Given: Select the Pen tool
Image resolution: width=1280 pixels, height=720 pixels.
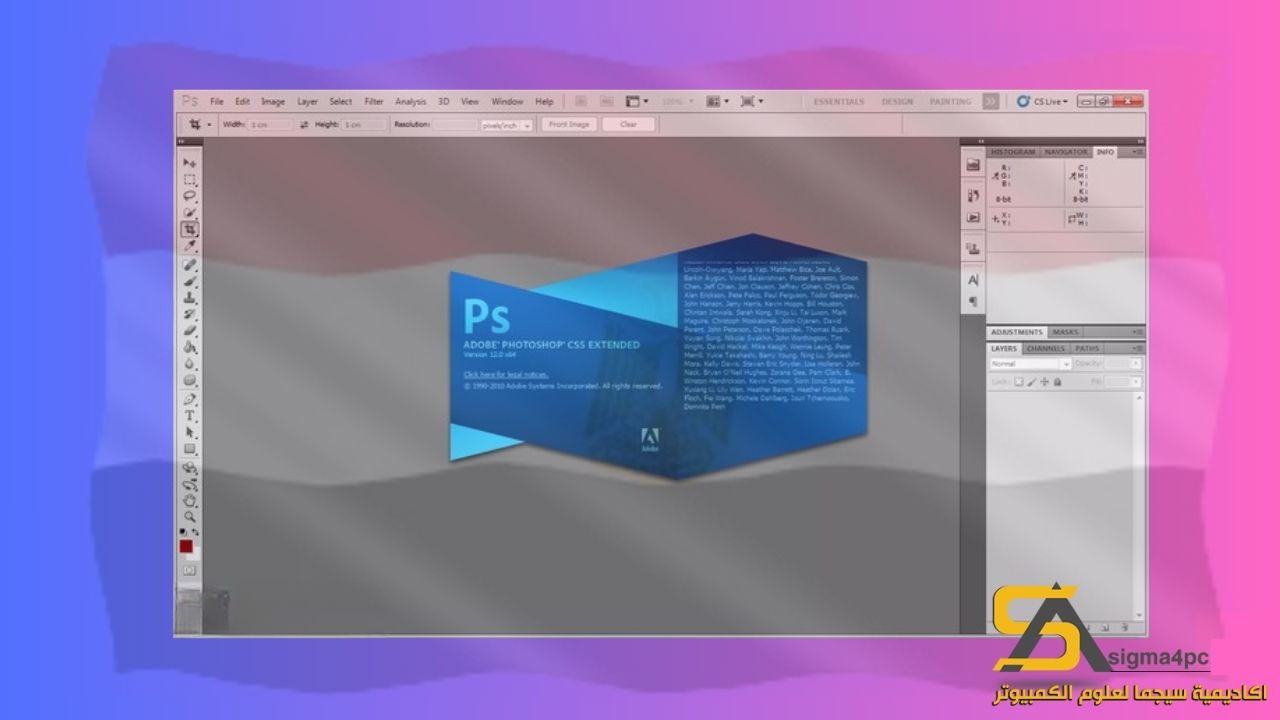Looking at the screenshot, I should click(190, 399).
